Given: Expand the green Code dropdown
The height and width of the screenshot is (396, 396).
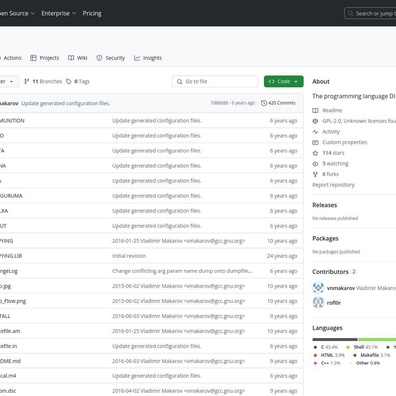Looking at the screenshot, I should (x=284, y=81).
